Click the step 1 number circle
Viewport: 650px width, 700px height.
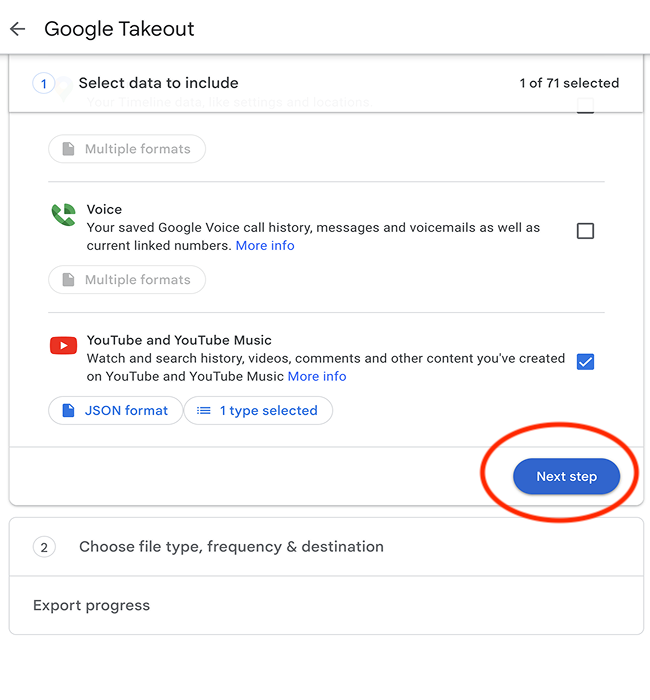[44, 84]
